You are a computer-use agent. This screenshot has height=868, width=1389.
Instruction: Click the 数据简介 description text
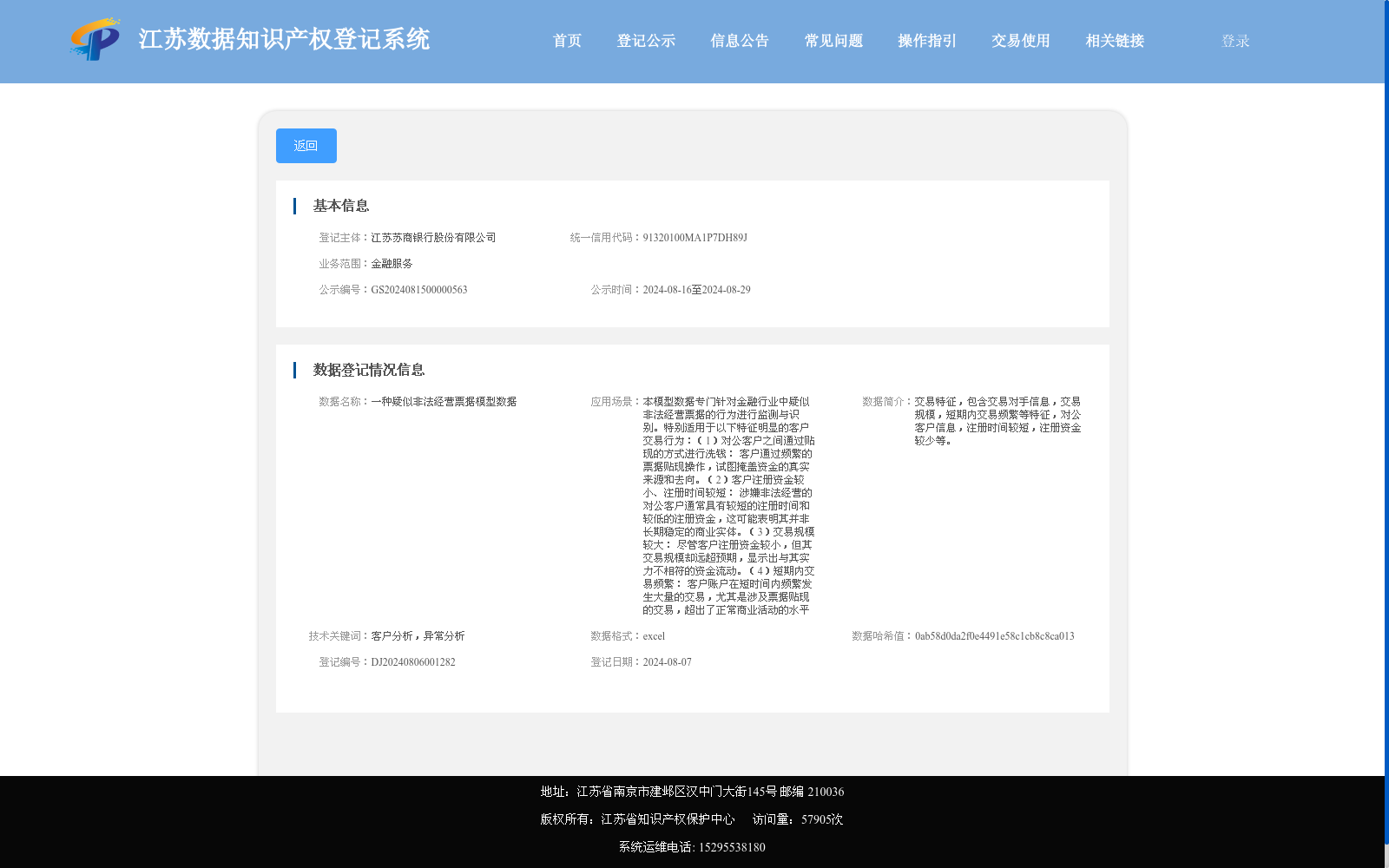(997, 421)
